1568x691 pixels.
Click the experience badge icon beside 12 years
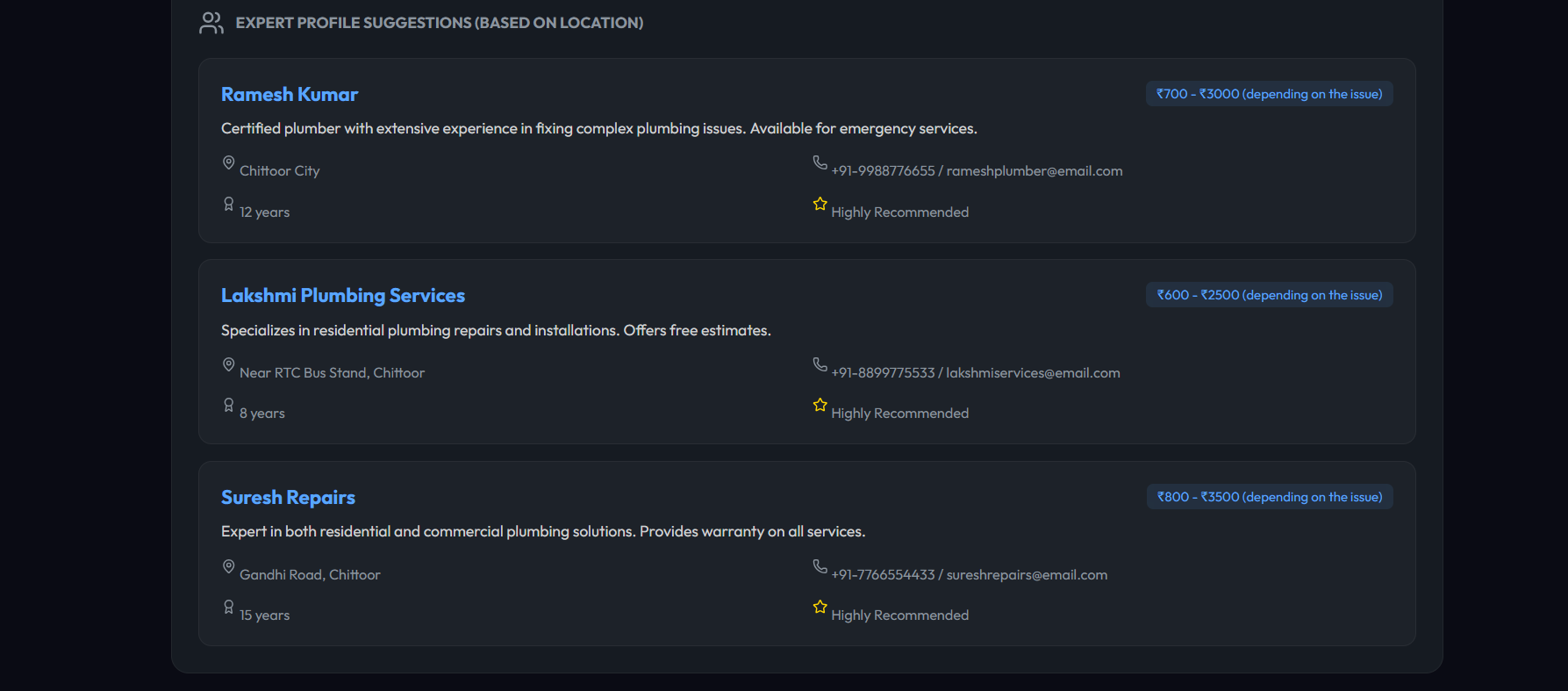[228, 204]
